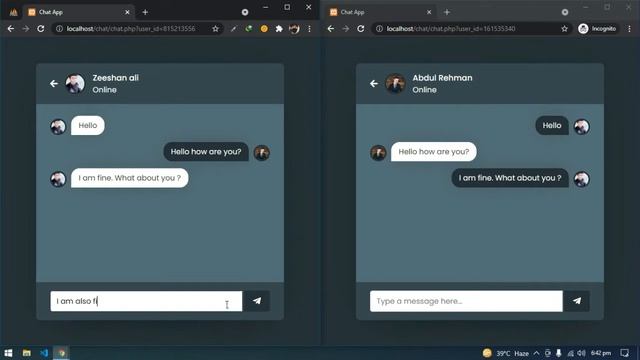Focus the 'Type a message here...' input field
640x360 pixels.
pos(466,301)
